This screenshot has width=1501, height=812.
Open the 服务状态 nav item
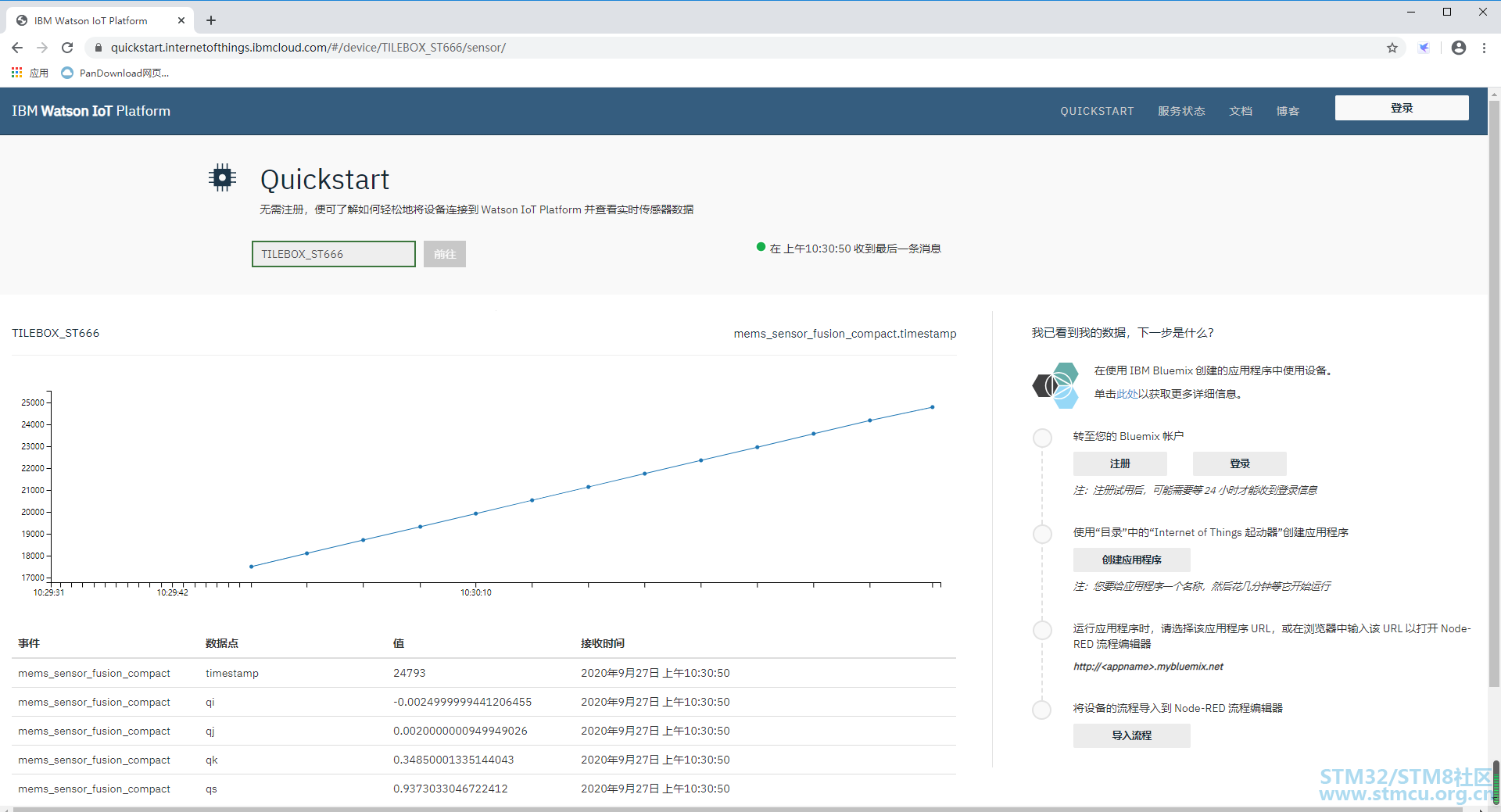tap(1181, 111)
